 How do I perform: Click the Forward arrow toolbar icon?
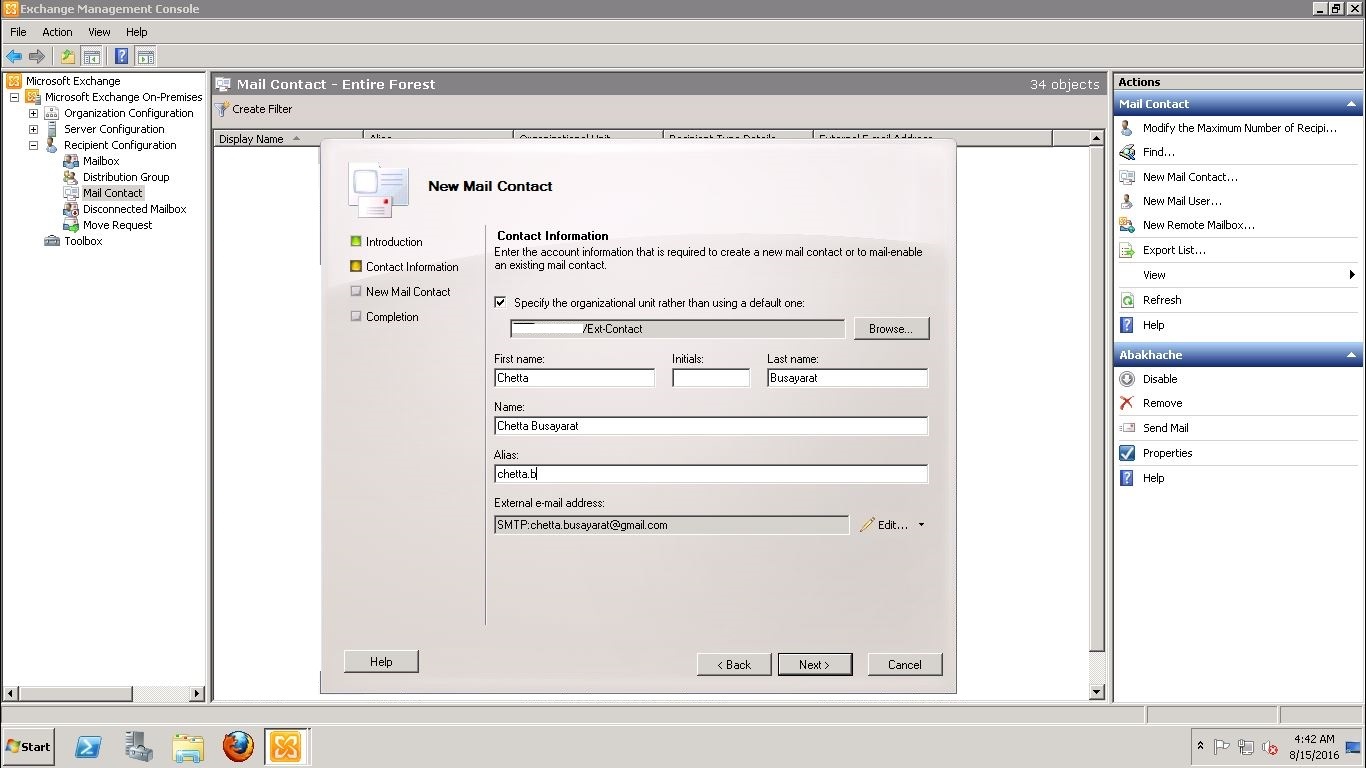(x=37, y=57)
